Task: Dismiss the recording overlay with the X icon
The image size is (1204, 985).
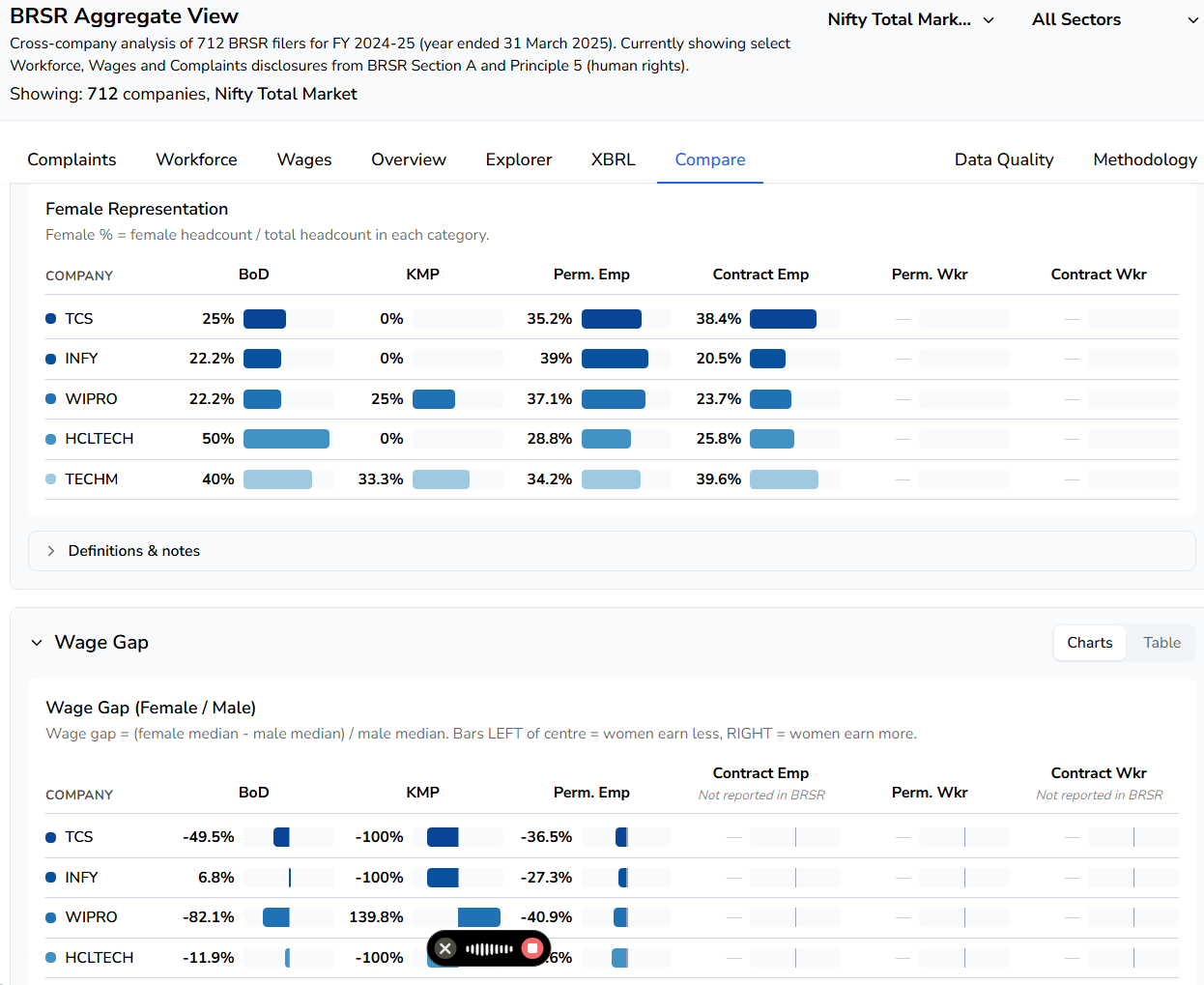Action: click(x=444, y=948)
